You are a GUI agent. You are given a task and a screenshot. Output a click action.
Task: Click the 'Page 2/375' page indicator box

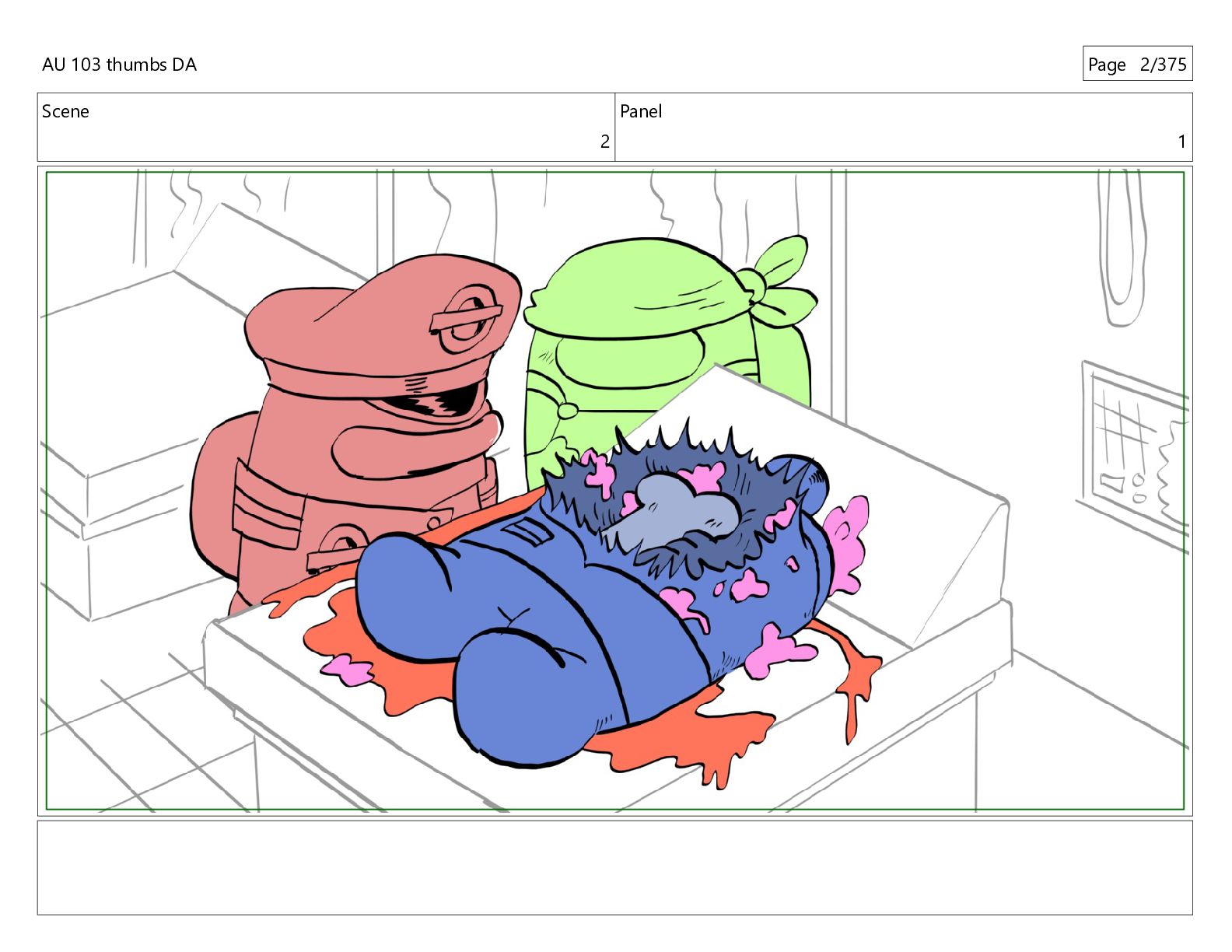pos(1137,64)
